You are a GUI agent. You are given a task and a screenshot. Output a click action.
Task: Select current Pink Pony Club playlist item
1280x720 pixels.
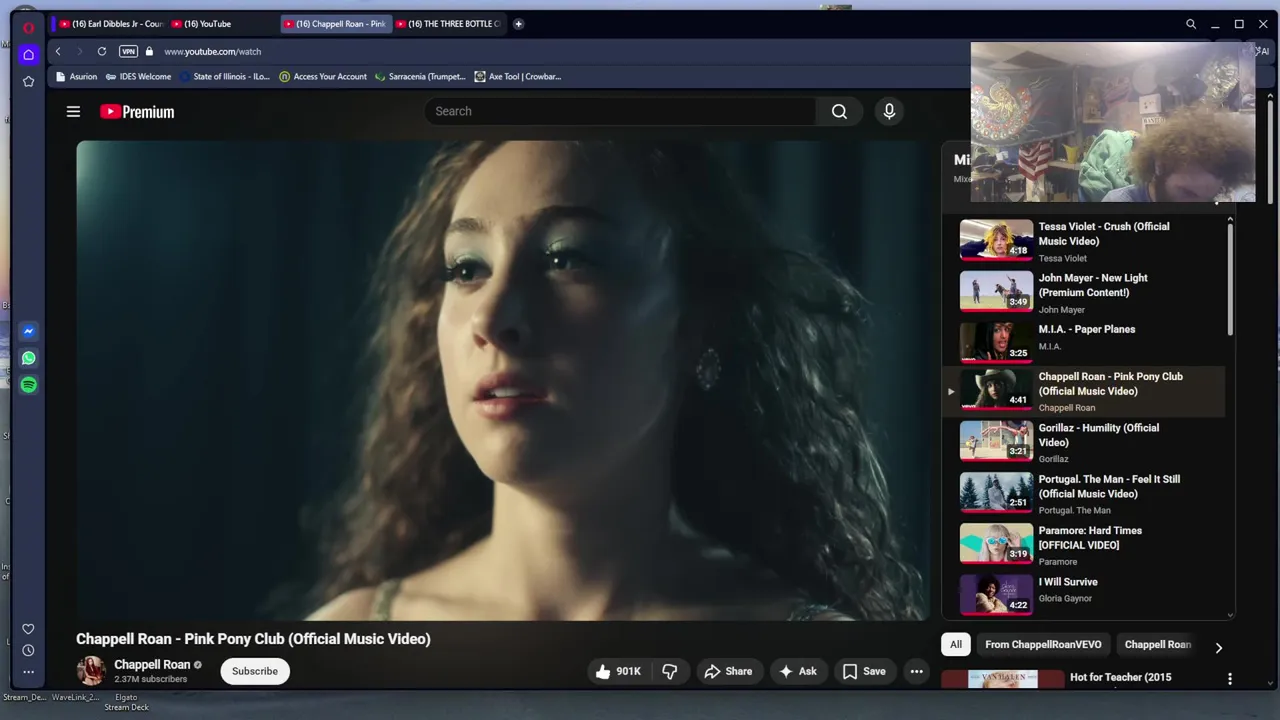(x=1085, y=391)
